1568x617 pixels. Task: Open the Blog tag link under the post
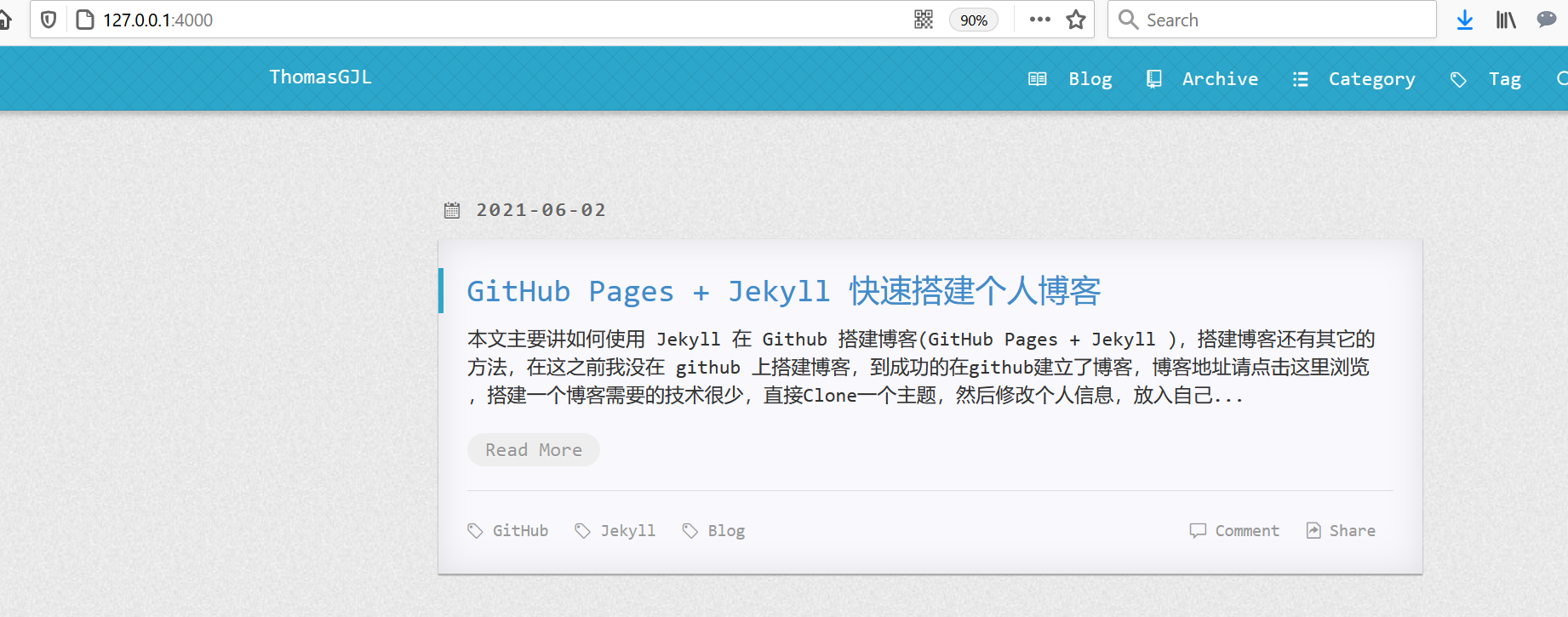click(x=726, y=531)
